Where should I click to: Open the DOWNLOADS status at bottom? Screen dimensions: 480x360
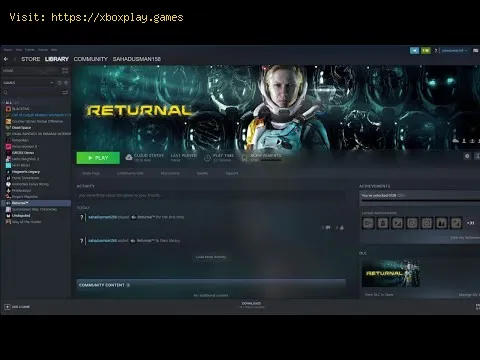pos(251,305)
